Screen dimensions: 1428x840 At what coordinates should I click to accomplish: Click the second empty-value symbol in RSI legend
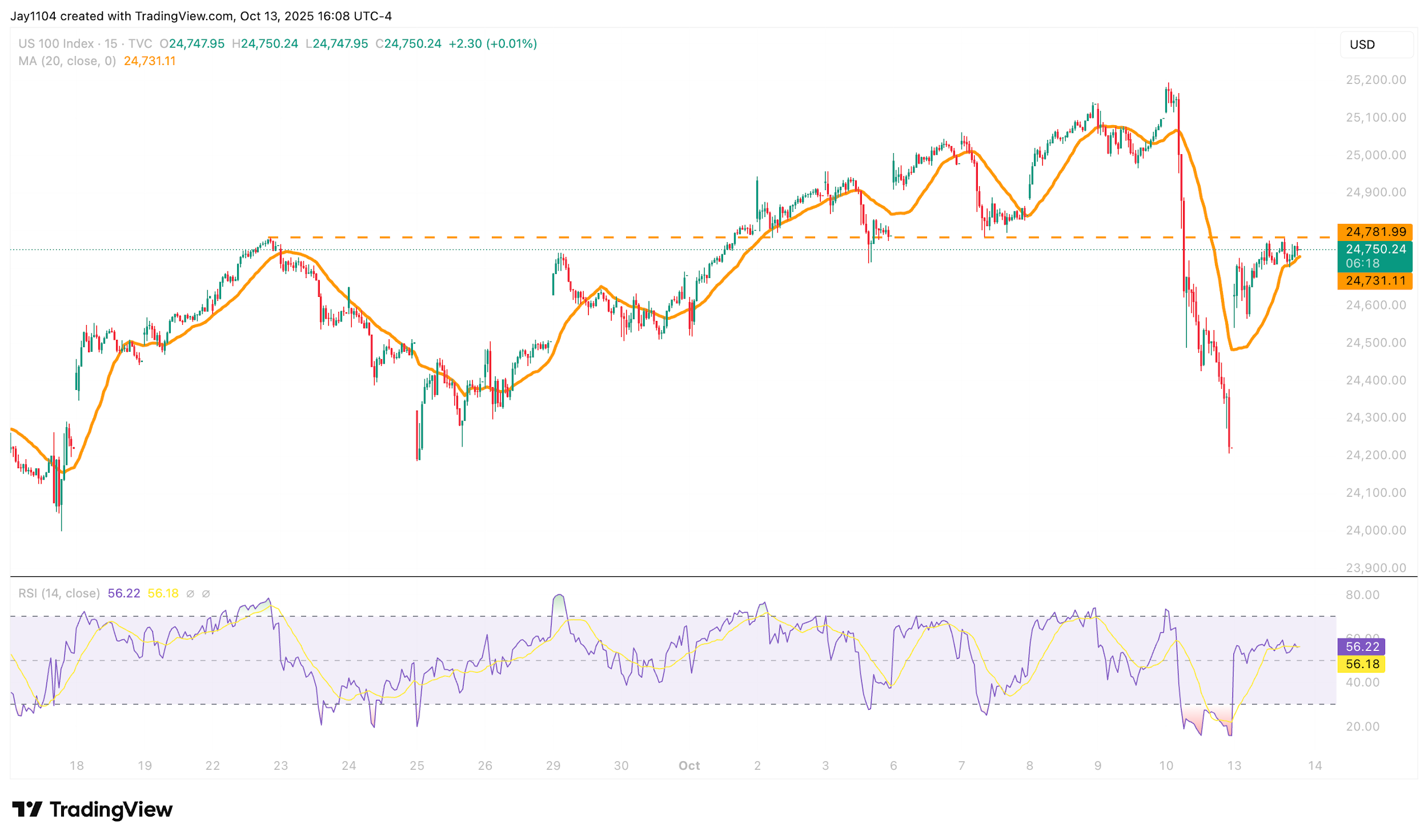(206, 594)
